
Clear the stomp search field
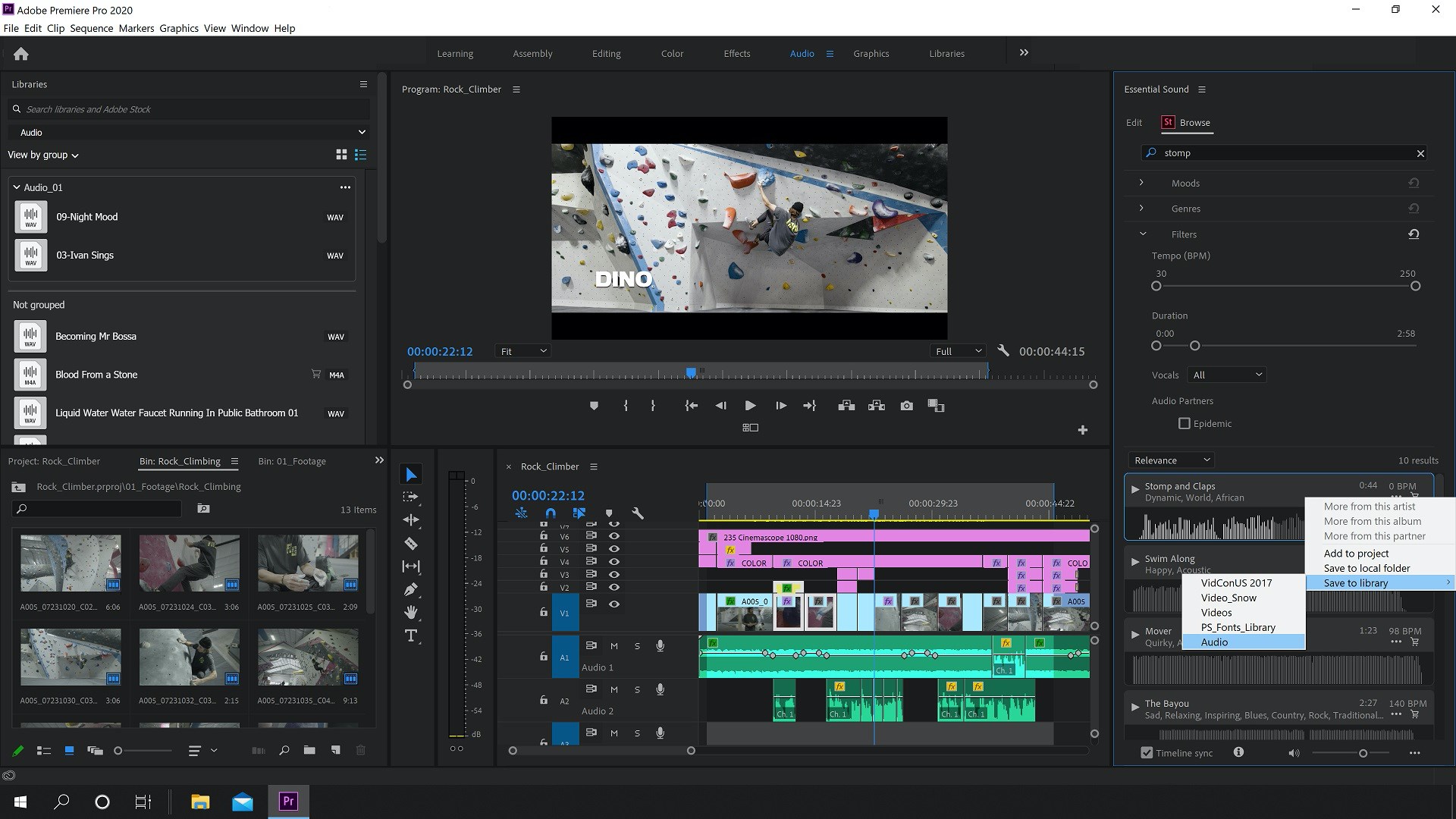pyautogui.click(x=1420, y=153)
